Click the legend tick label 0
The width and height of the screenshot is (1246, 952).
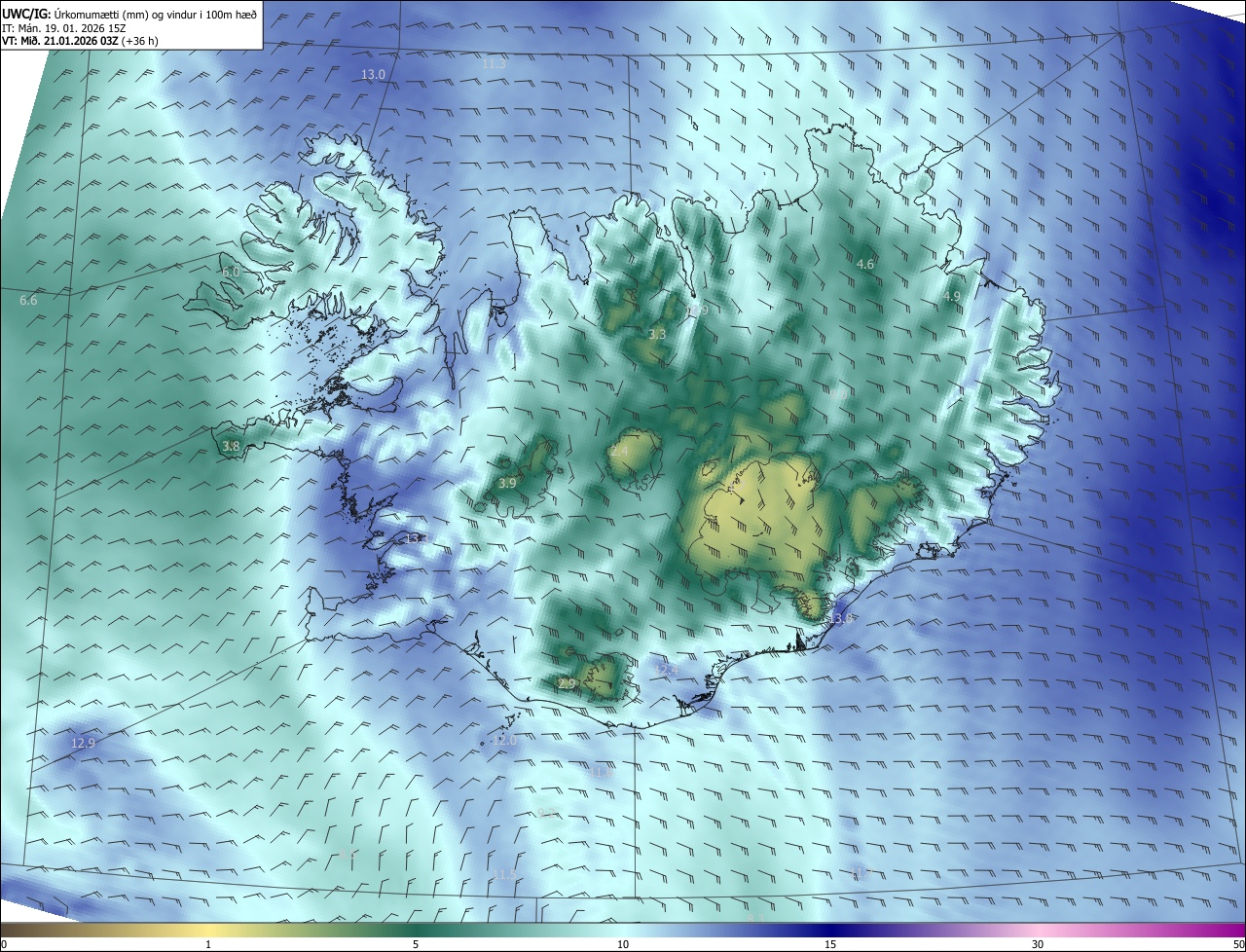tap(4, 945)
